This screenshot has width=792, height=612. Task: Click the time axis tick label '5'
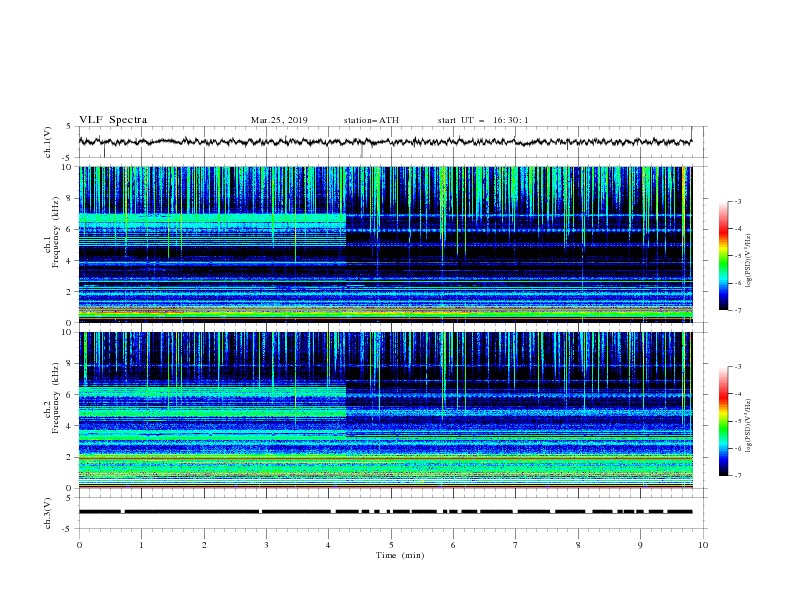391,545
